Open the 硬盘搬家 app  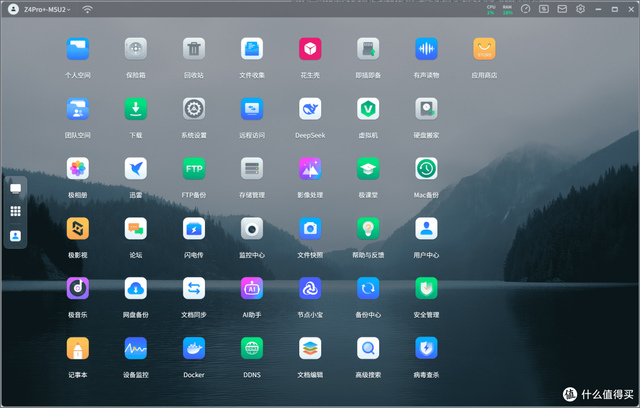(x=427, y=109)
